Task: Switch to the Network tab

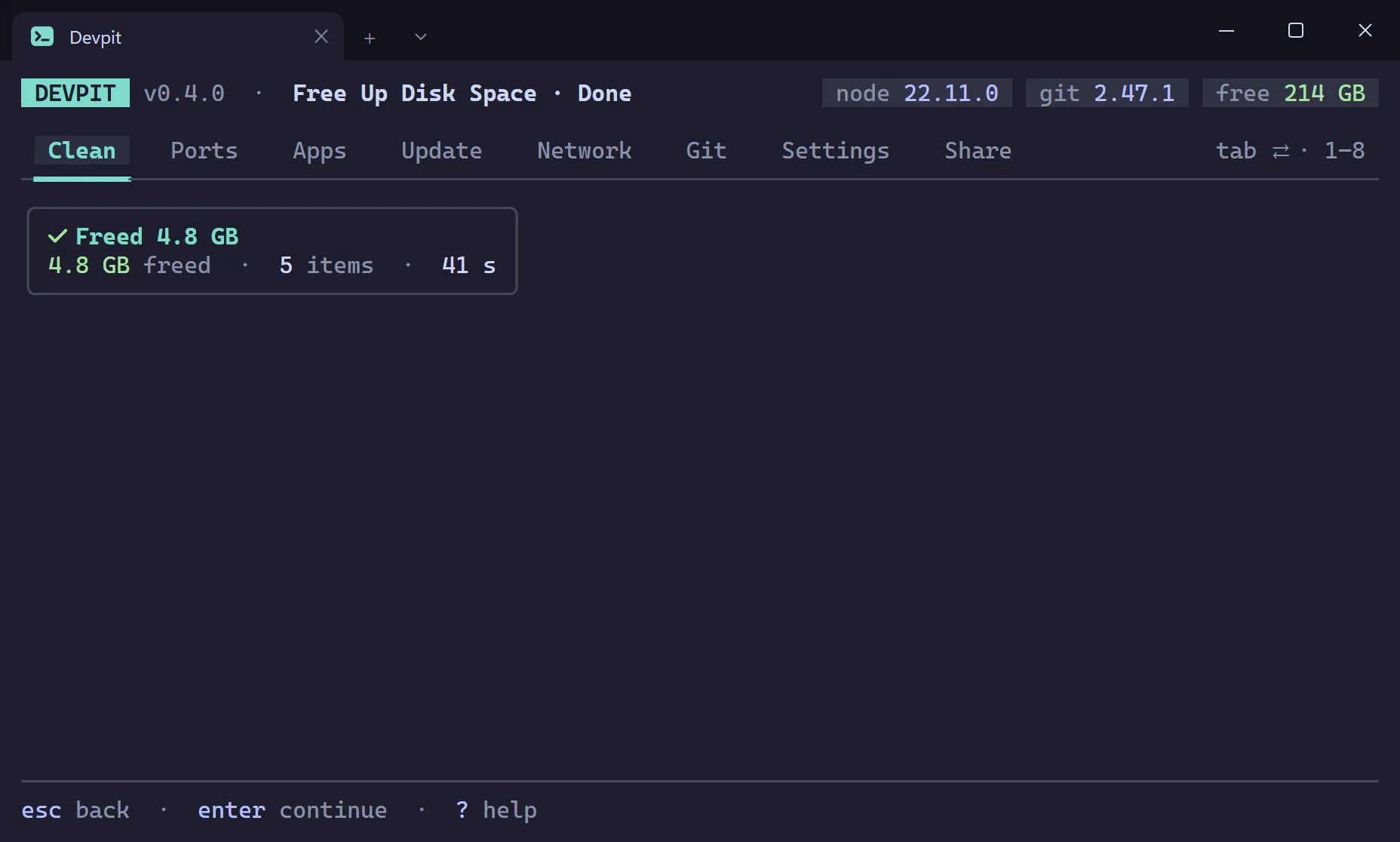Action: 585,150
